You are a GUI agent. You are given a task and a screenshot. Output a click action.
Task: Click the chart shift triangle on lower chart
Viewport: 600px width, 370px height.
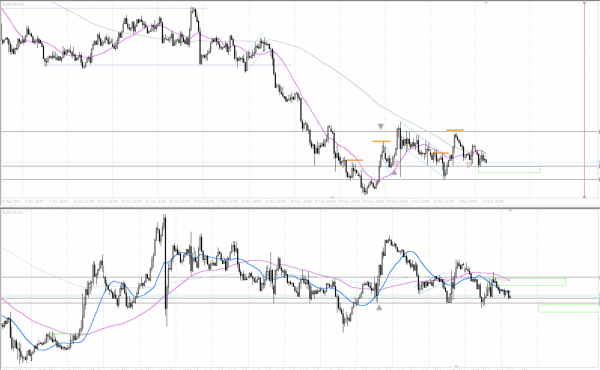510,210
